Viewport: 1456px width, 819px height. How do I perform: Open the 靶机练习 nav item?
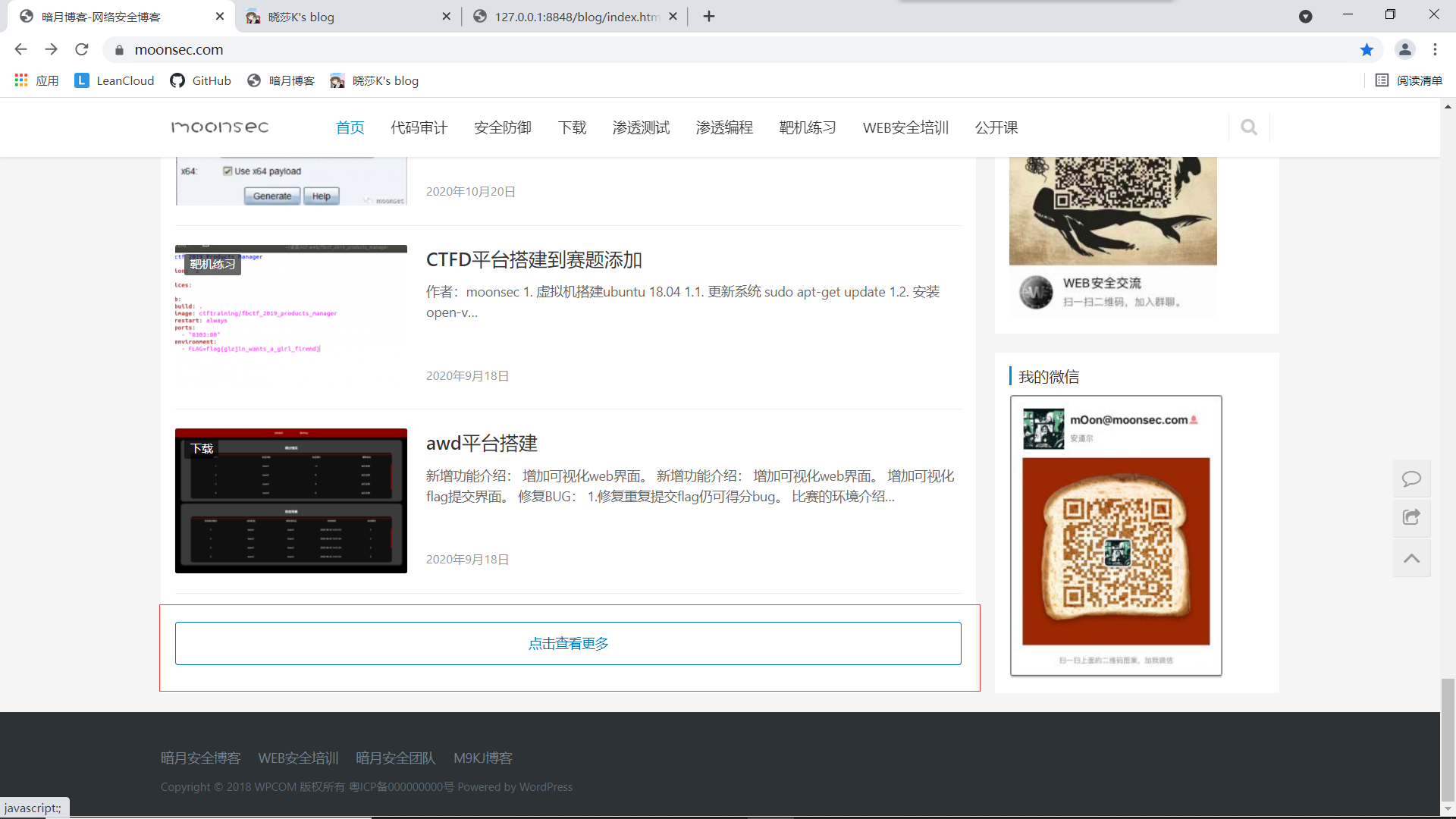[x=808, y=127]
